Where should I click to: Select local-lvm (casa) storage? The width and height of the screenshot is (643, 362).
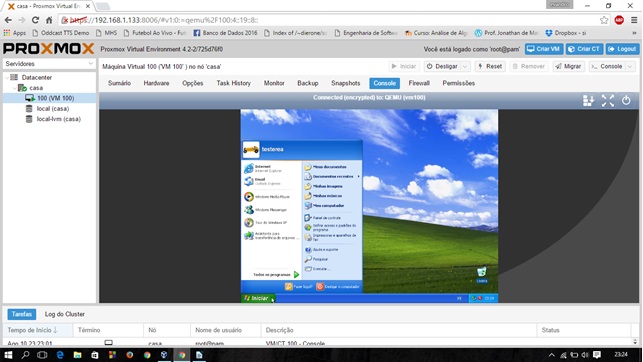50,119
